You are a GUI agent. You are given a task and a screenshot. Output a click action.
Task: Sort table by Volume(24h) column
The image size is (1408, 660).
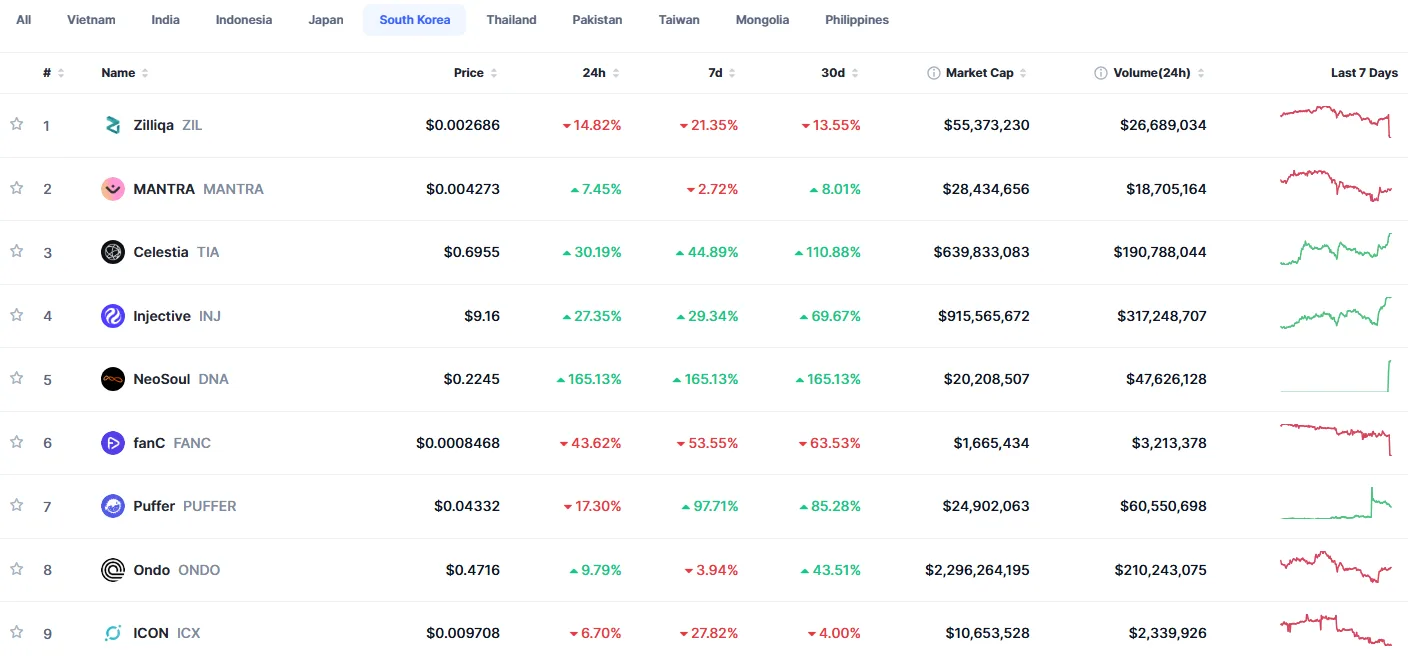(x=1158, y=73)
